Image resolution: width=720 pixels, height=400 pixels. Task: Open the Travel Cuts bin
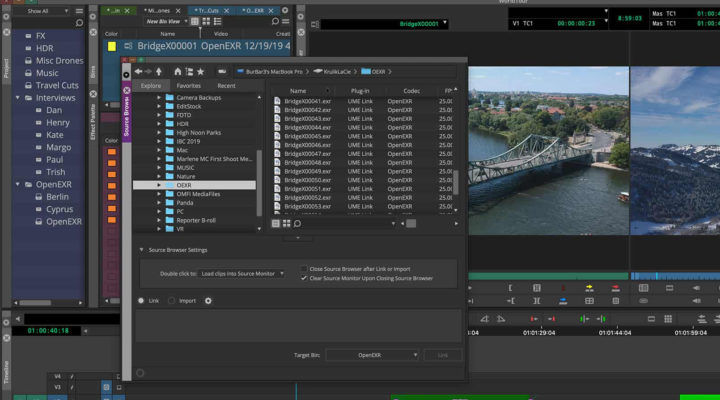[x=57, y=85]
